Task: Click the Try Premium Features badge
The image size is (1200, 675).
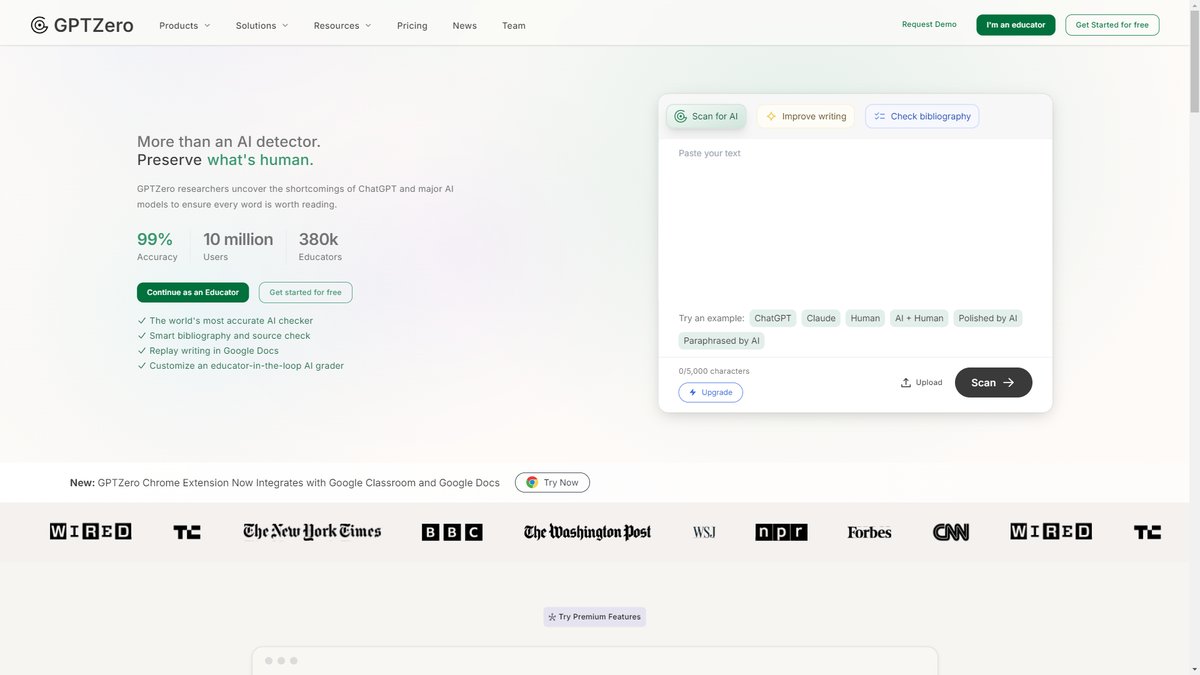Action: point(595,617)
